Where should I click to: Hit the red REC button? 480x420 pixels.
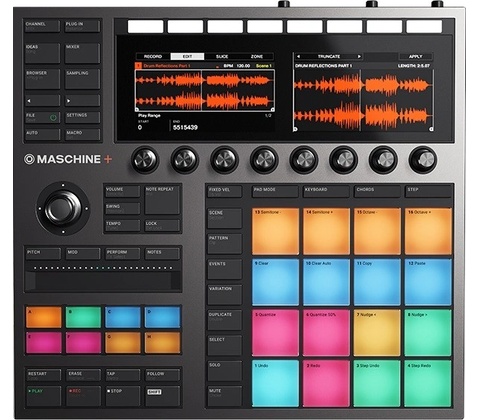83,396
